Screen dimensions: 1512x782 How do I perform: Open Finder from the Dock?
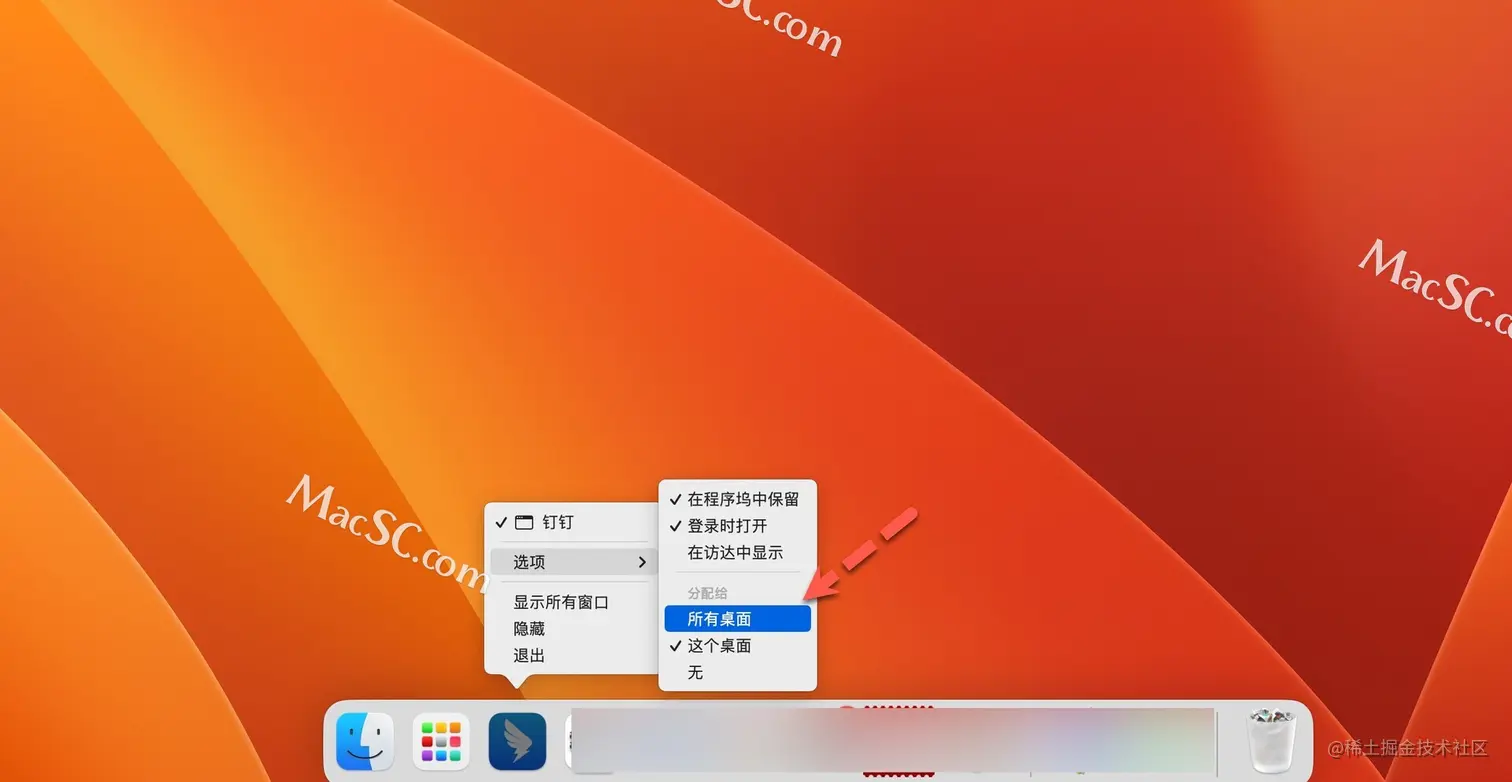pyautogui.click(x=364, y=741)
